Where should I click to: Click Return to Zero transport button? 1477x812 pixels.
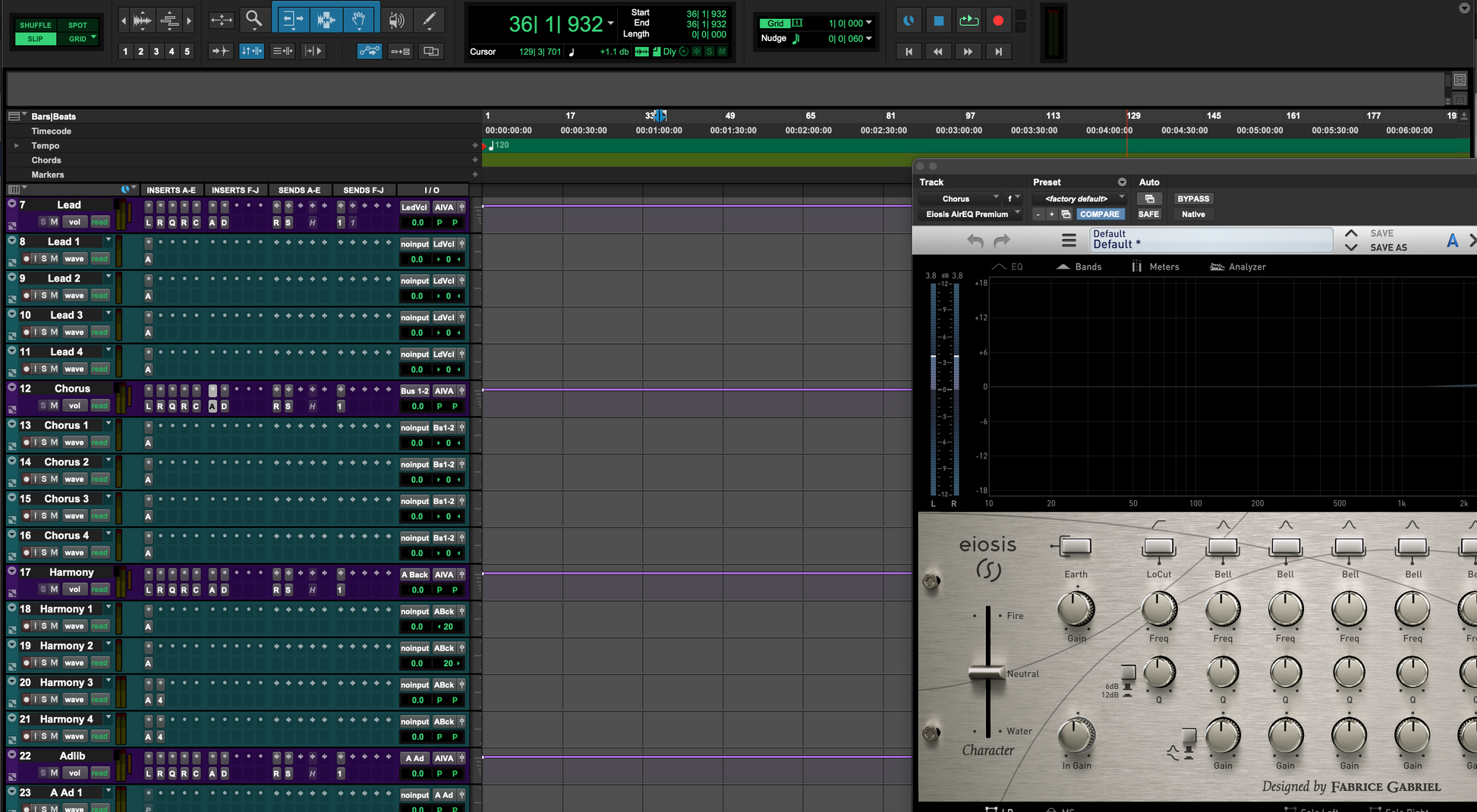tap(909, 52)
